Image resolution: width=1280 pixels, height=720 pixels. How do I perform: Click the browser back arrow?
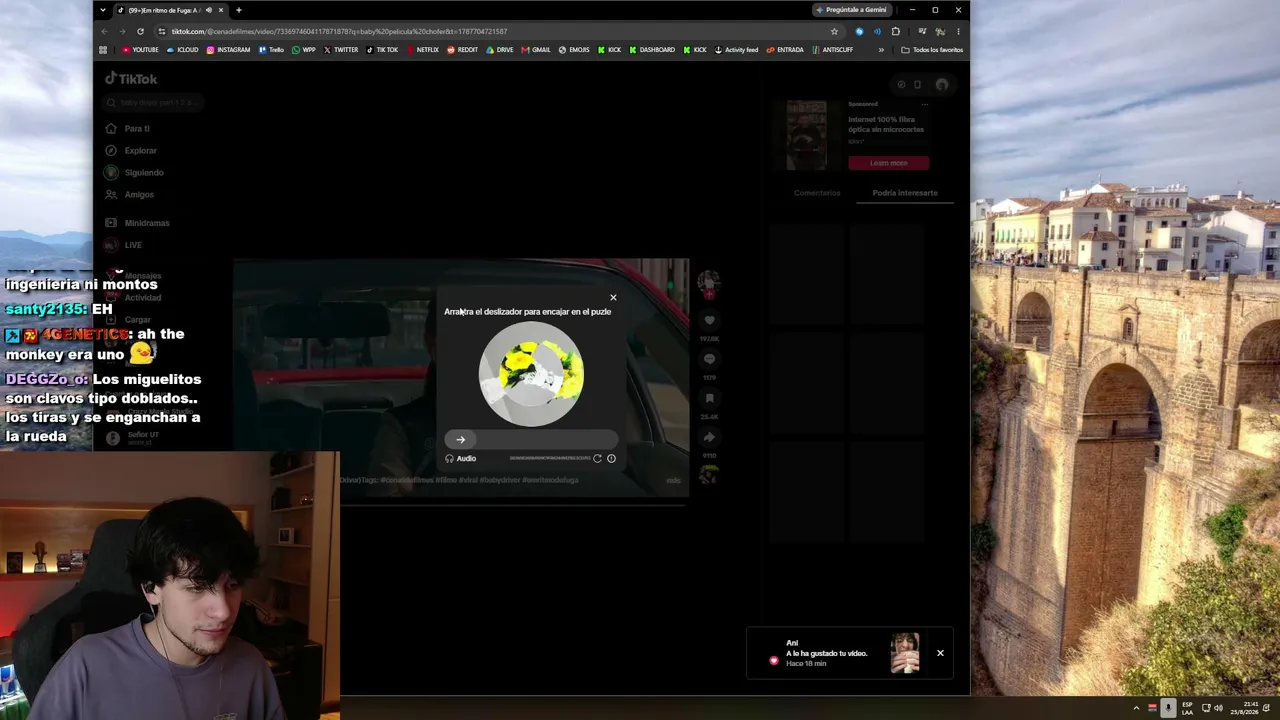coord(104,31)
